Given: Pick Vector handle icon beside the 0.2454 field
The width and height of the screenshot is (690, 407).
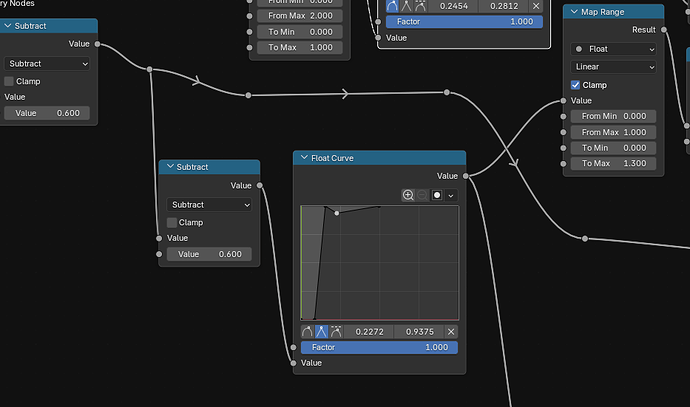Looking at the screenshot, I should [x=406, y=6].
